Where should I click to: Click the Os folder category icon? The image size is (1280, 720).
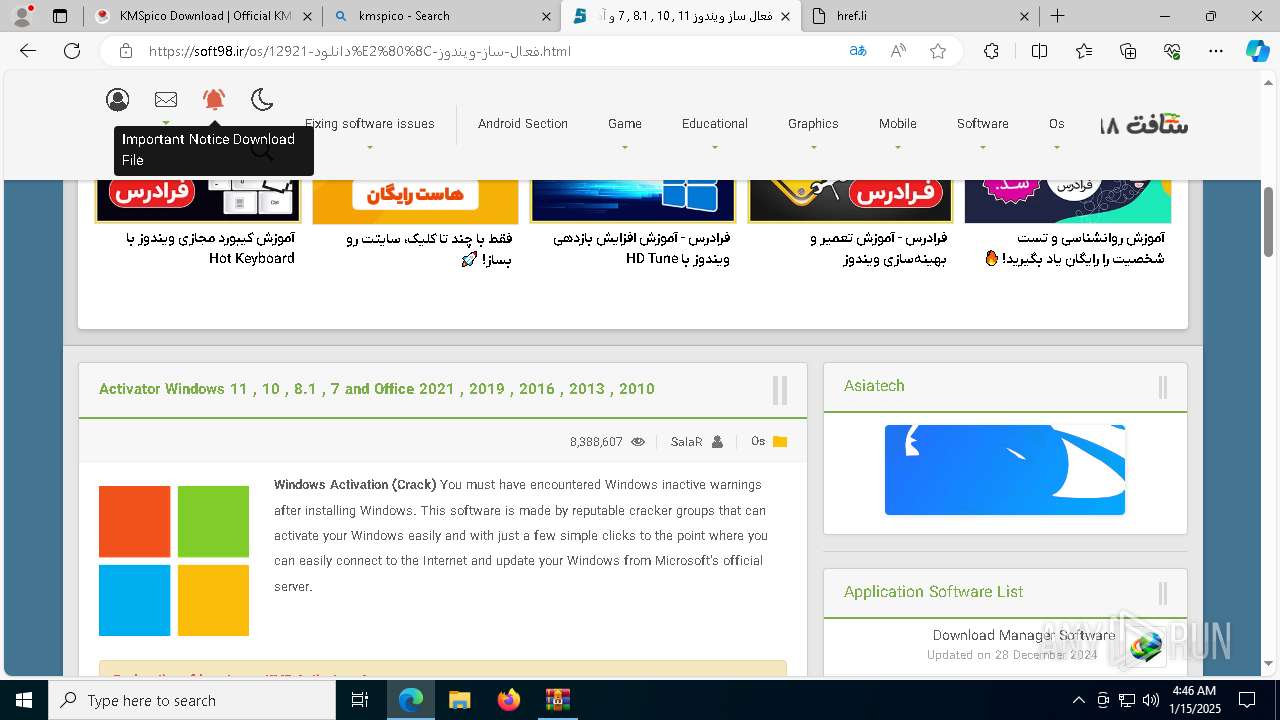[780, 442]
